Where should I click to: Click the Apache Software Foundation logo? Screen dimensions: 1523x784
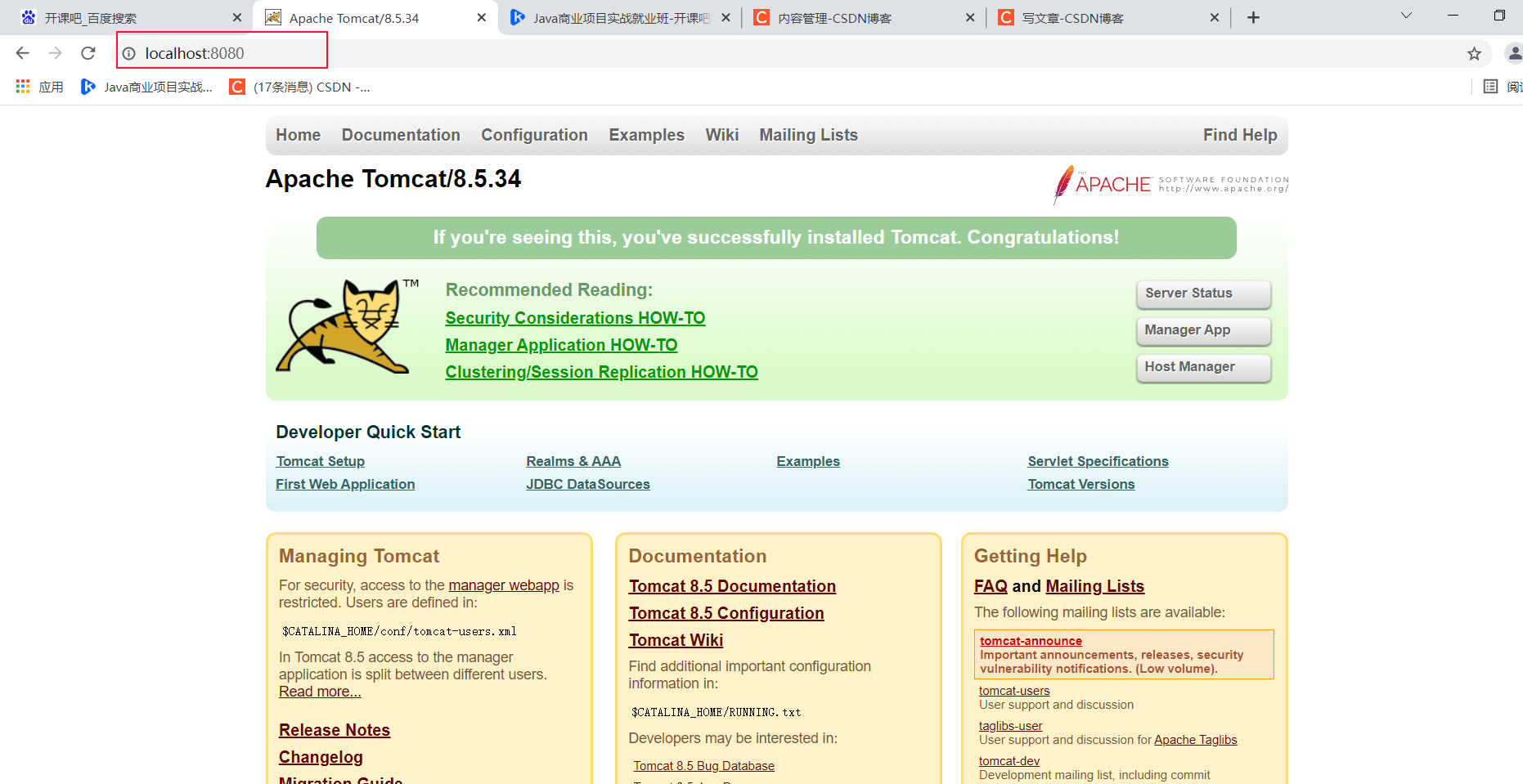coord(1170,185)
